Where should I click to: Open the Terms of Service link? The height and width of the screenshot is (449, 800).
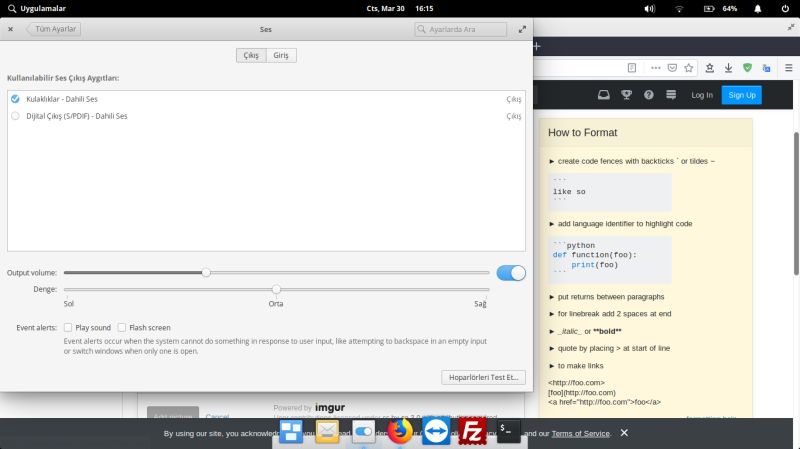tap(581, 434)
